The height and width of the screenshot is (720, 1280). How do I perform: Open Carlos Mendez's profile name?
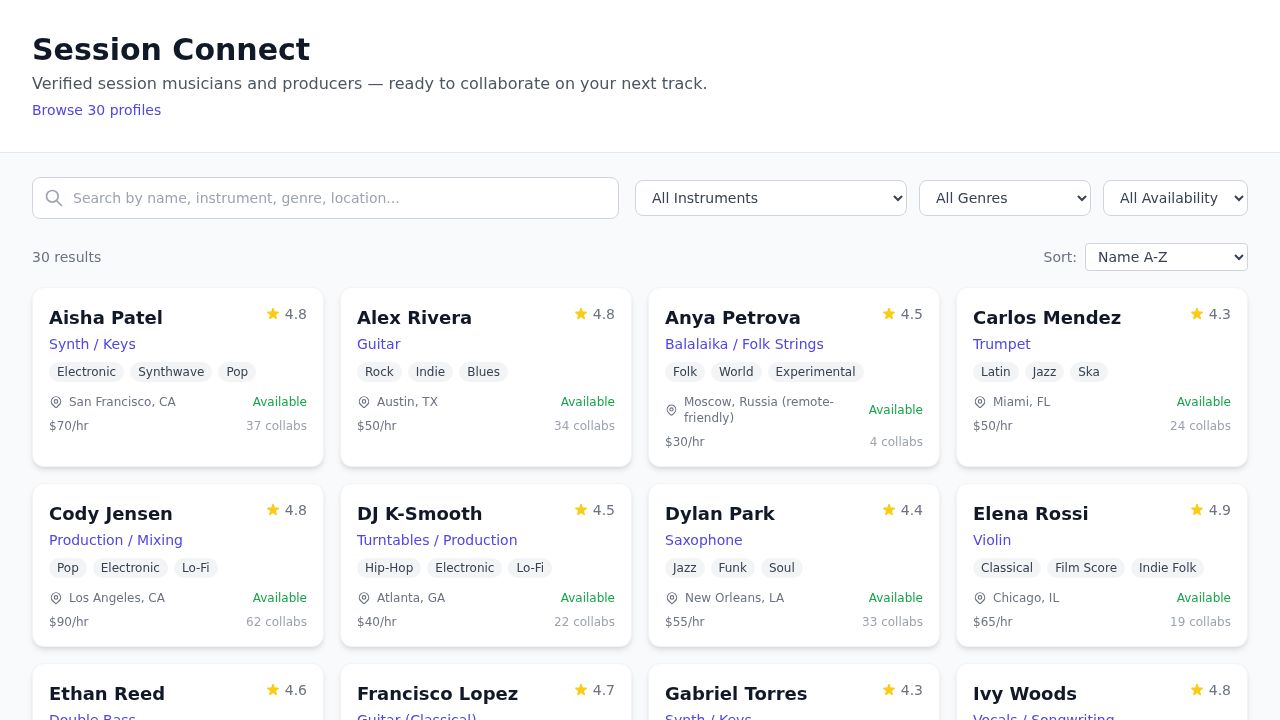[x=1047, y=317]
